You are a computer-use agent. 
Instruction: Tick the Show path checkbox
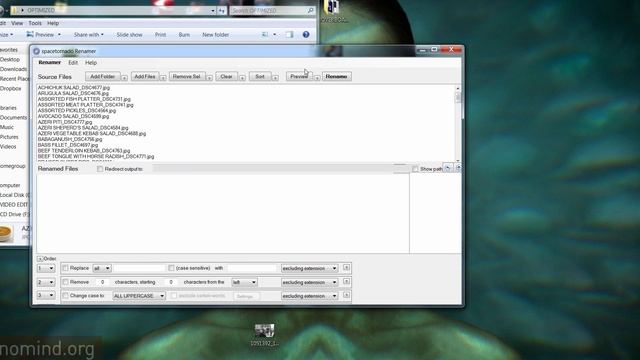pos(416,169)
